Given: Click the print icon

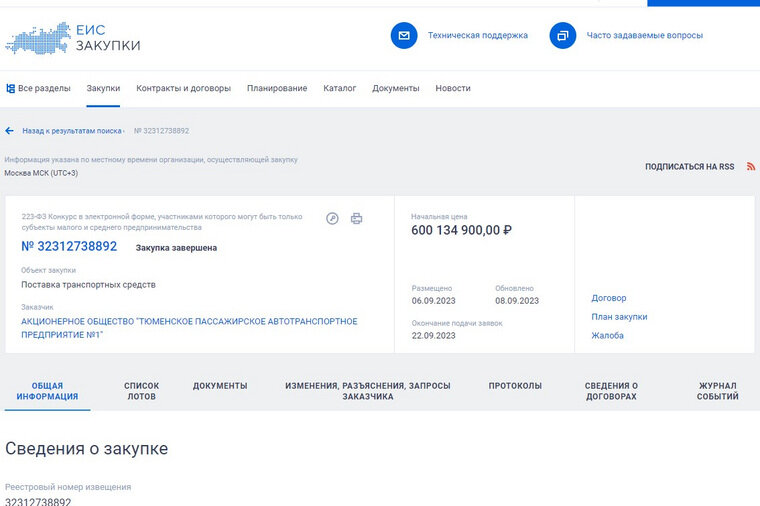Looking at the screenshot, I should point(356,219).
